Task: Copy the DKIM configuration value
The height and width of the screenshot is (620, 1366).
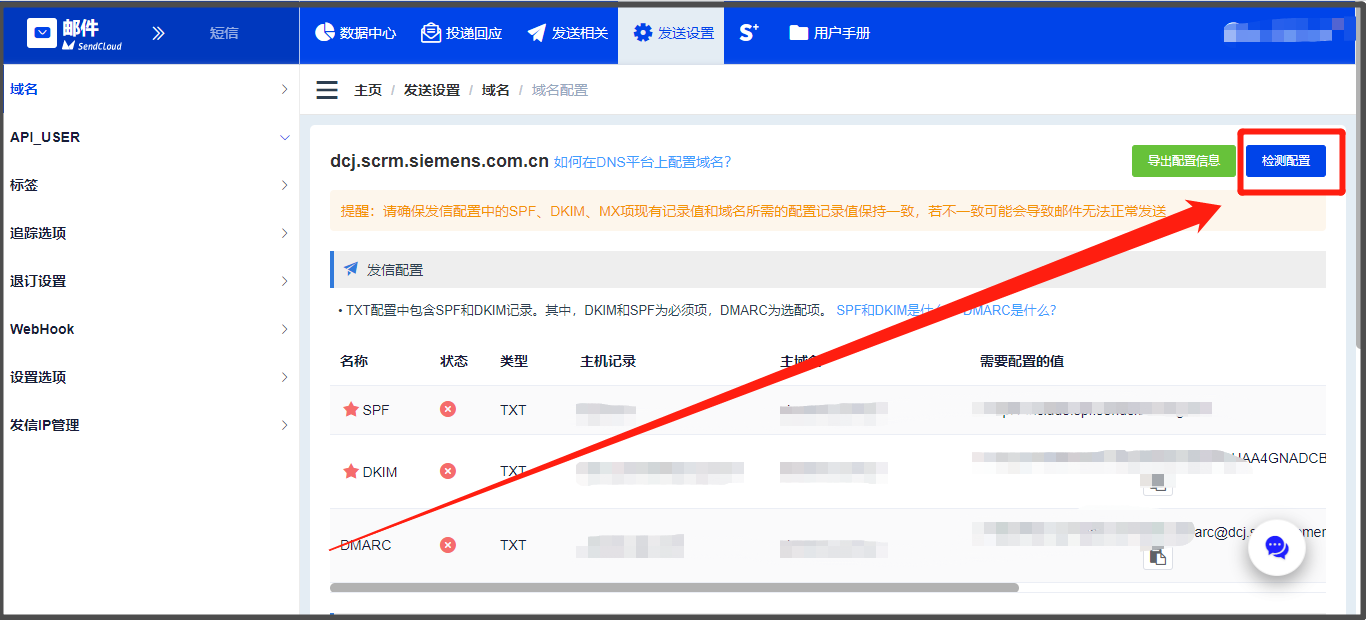Action: [x=1157, y=483]
